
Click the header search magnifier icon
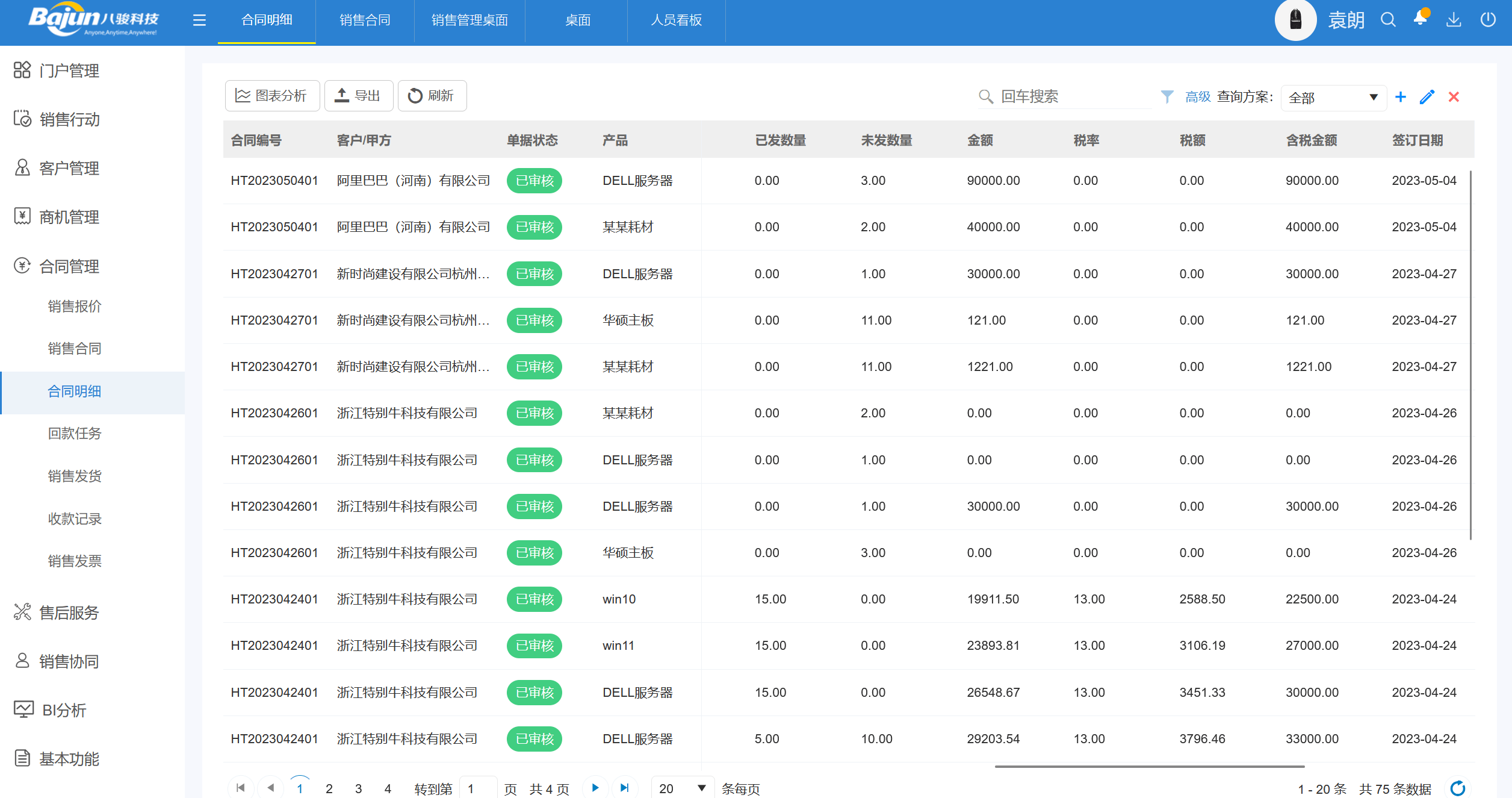1388,20
